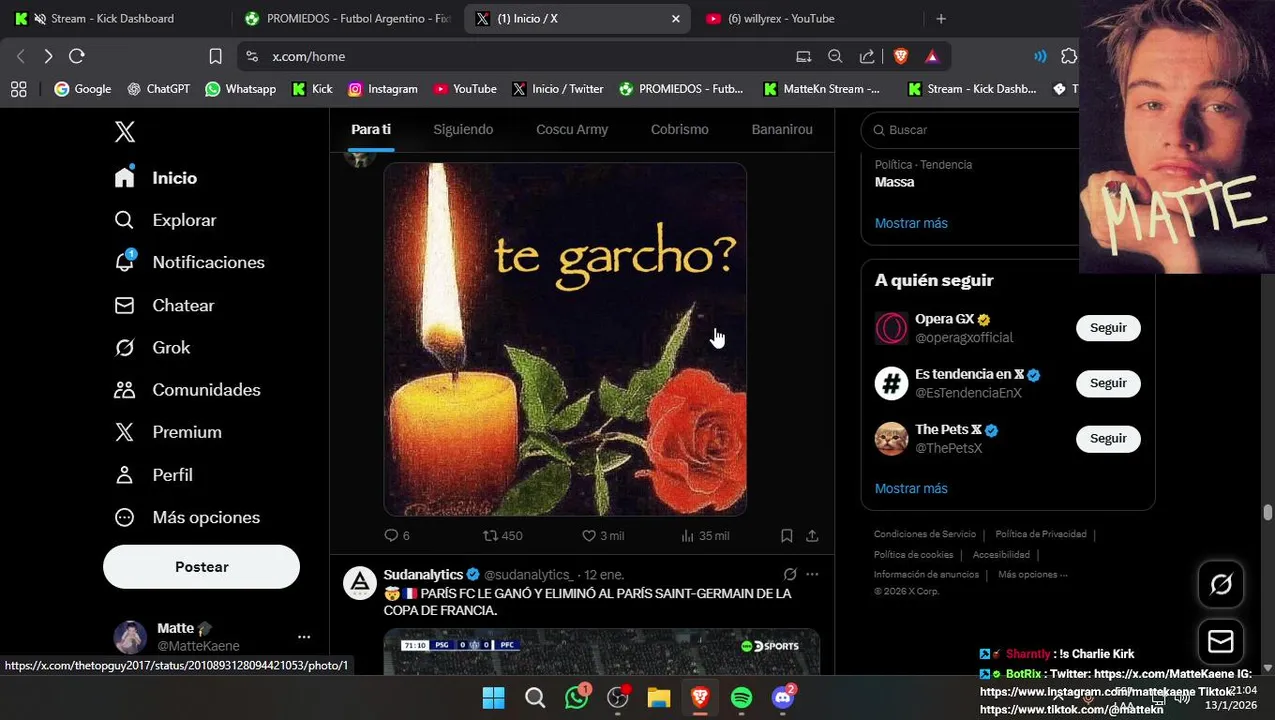The height and width of the screenshot is (720, 1275).
Task: Click the Perfil person icon
Action: [124, 475]
